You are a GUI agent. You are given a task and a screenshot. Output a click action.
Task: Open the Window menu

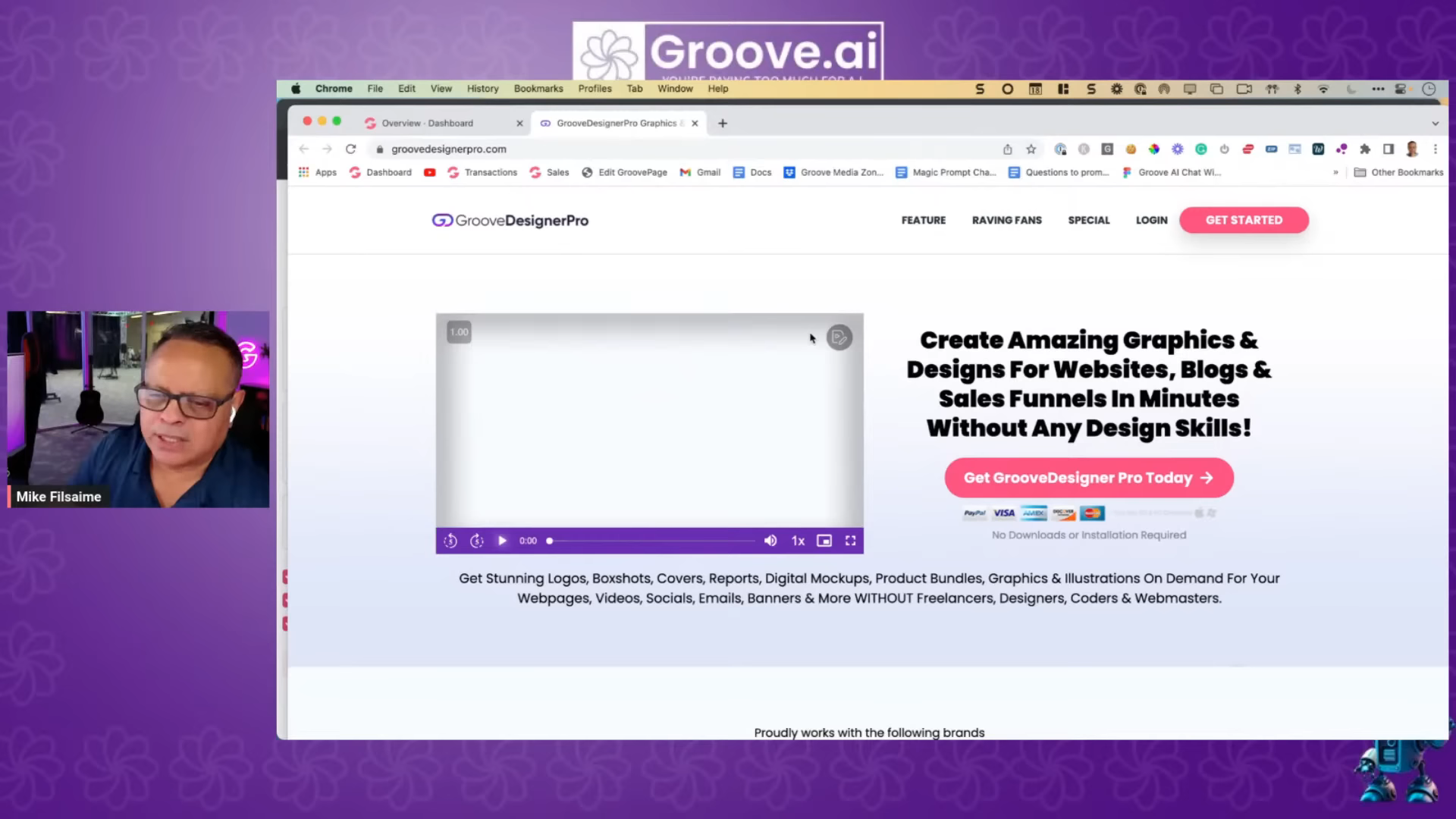pyautogui.click(x=675, y=89)
